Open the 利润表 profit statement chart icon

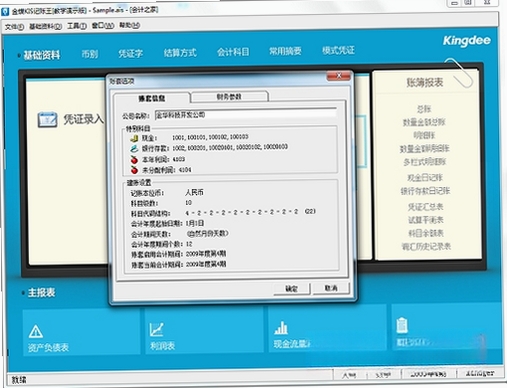pos(156,329)
